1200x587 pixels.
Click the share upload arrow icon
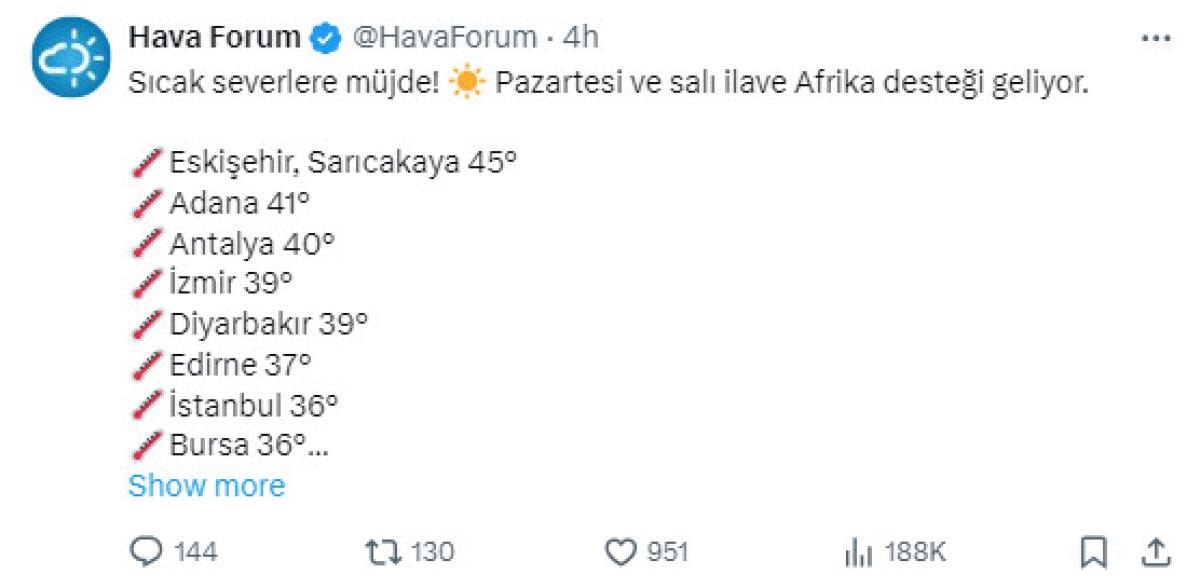pos(1155,551)
